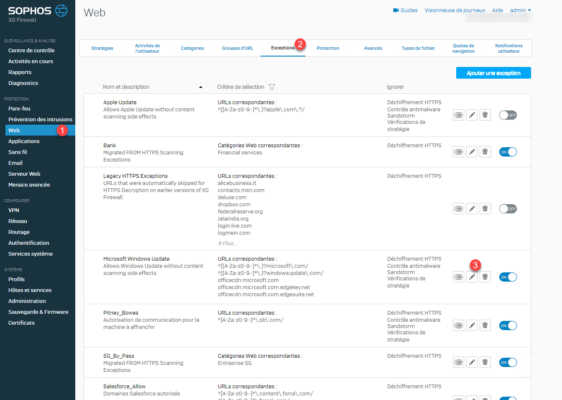Image resolution: width=562 pixels, height=400 pixels.
Task: Preview the Bank exception with eye icon
Action: point(458,152)
